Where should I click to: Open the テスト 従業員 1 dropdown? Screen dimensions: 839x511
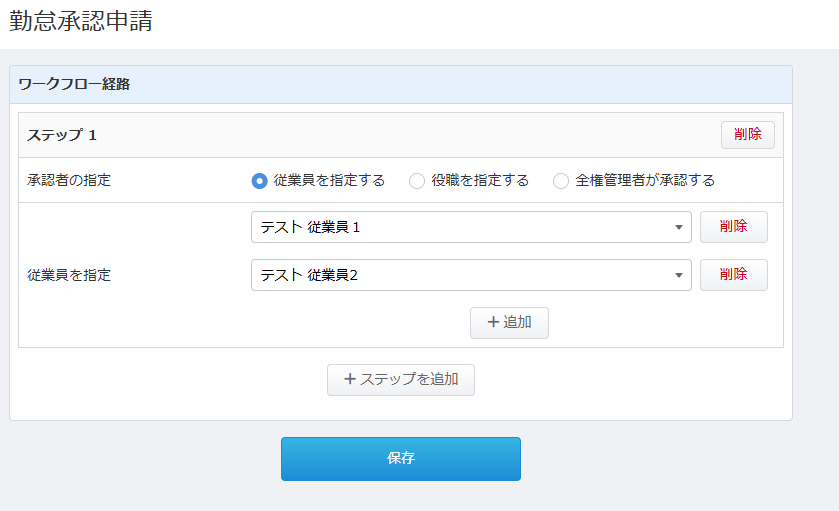pos(470,227)
